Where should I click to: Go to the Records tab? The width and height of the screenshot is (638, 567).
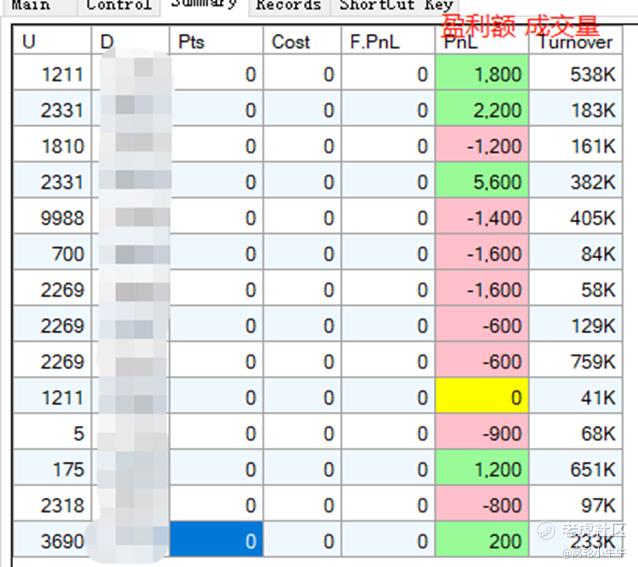point(289,7)
